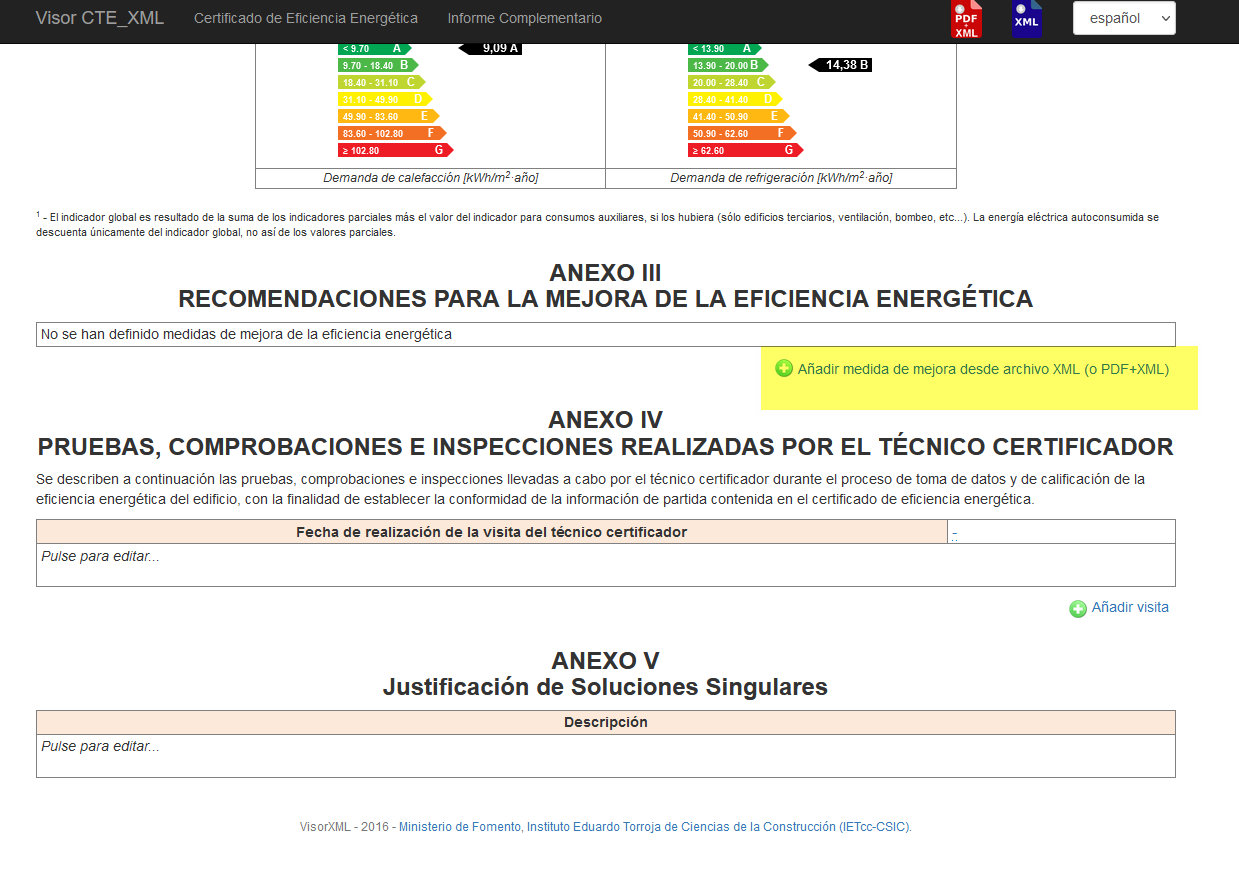Viewport: 1239px width, 870px height.
Task: Click the Visor CTE_XML brand title
Action: [100, 18]
